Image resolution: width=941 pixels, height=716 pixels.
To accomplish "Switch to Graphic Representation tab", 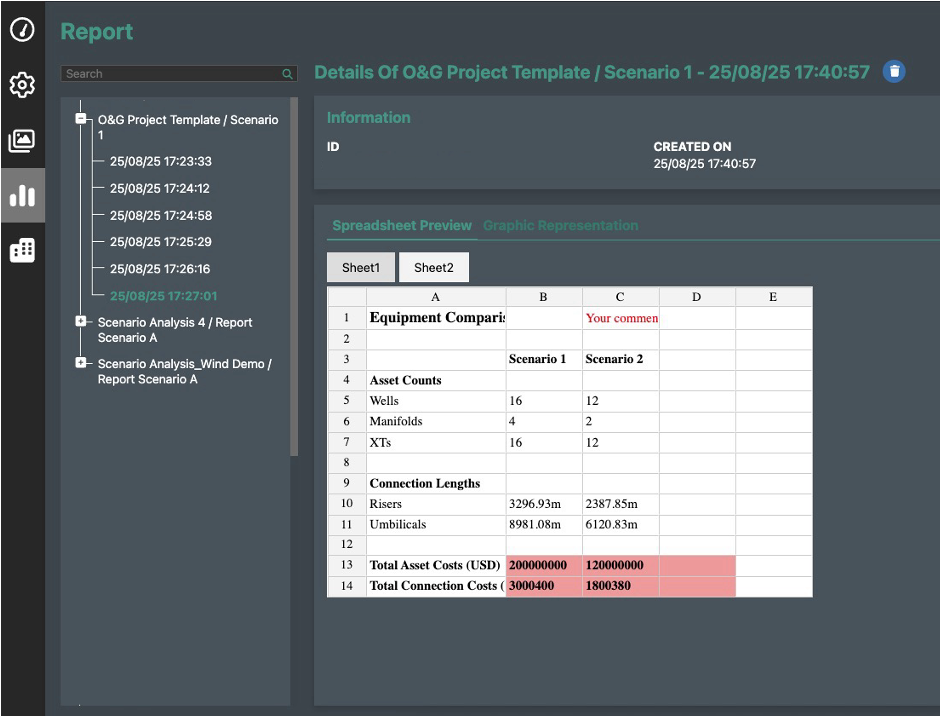I will [560, 226].
